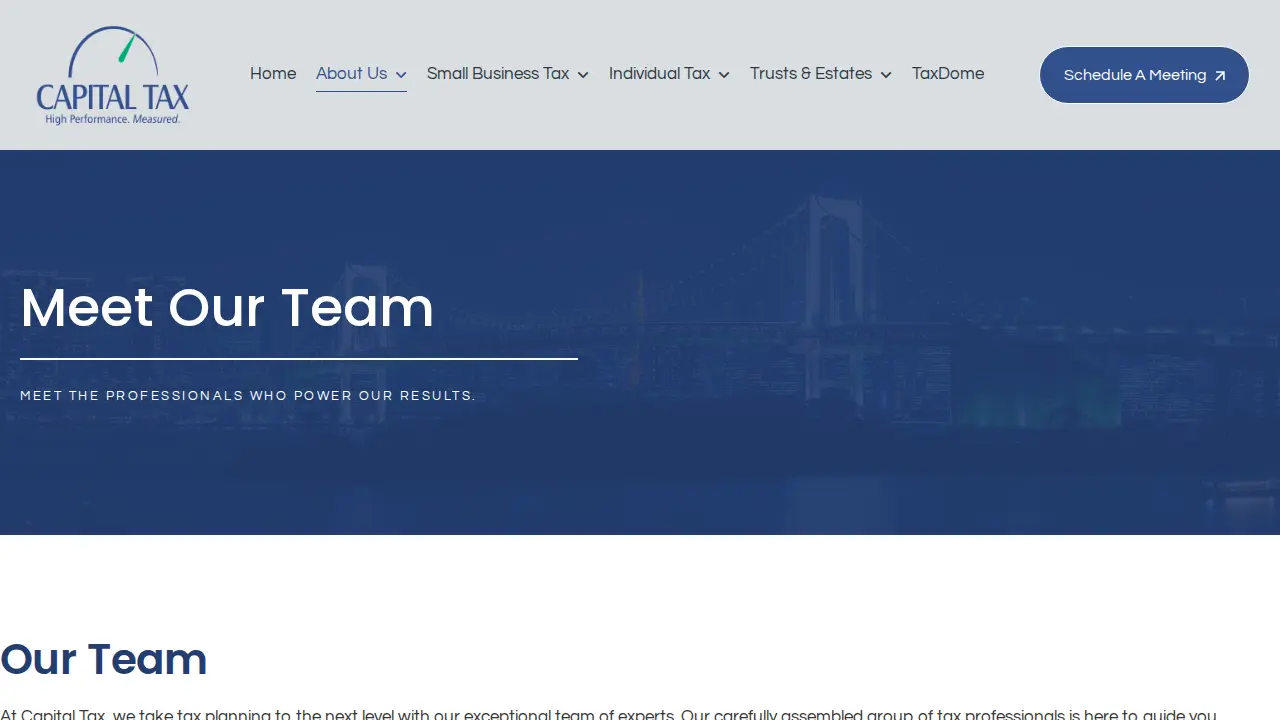Viewport: 1280px width, 720px height.
Task: Click the Capital Tax logo
Action: pos(113,75)
